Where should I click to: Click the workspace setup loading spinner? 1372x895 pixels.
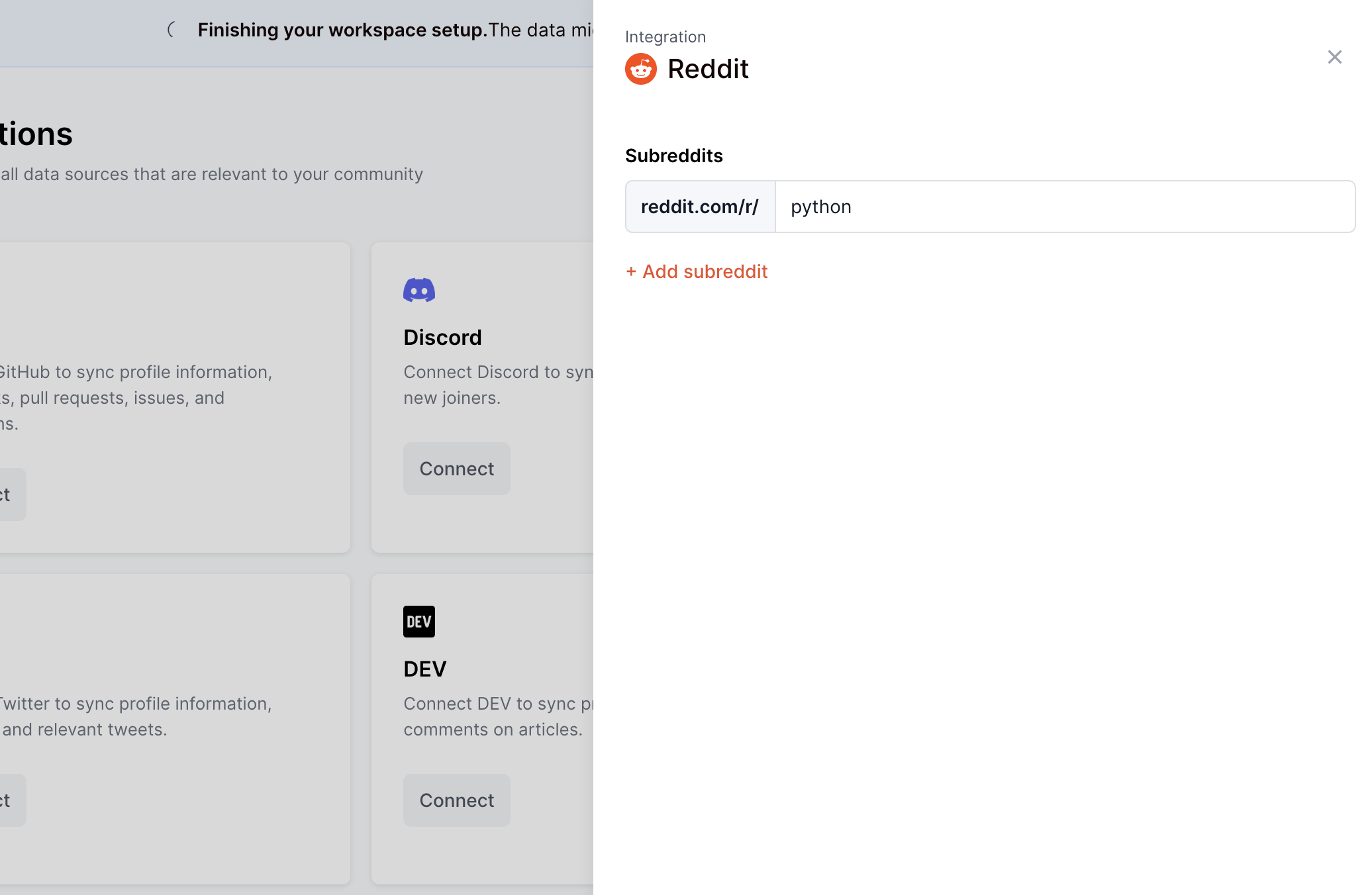[x=172, y=30]
